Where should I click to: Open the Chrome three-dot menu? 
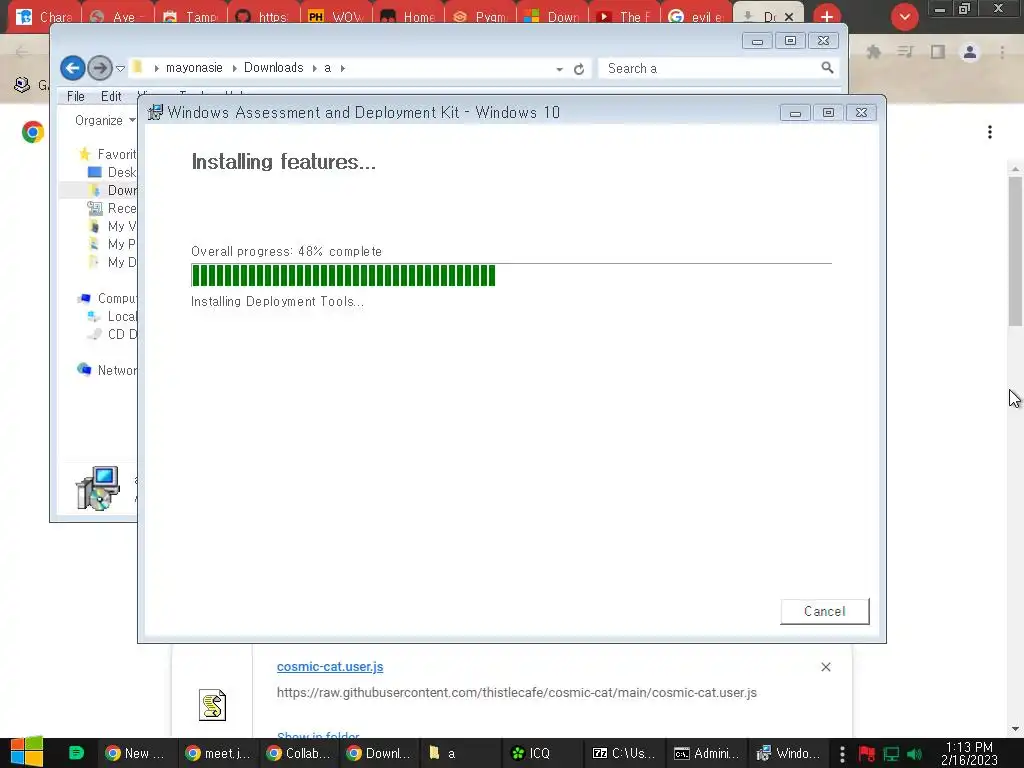pos(1002,52)
